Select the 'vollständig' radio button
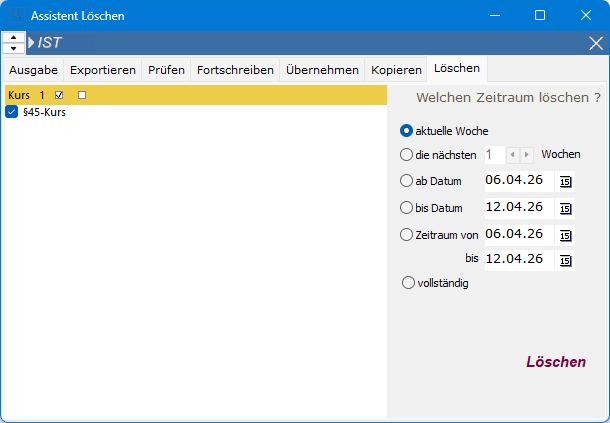 click(x=406, y=283)
